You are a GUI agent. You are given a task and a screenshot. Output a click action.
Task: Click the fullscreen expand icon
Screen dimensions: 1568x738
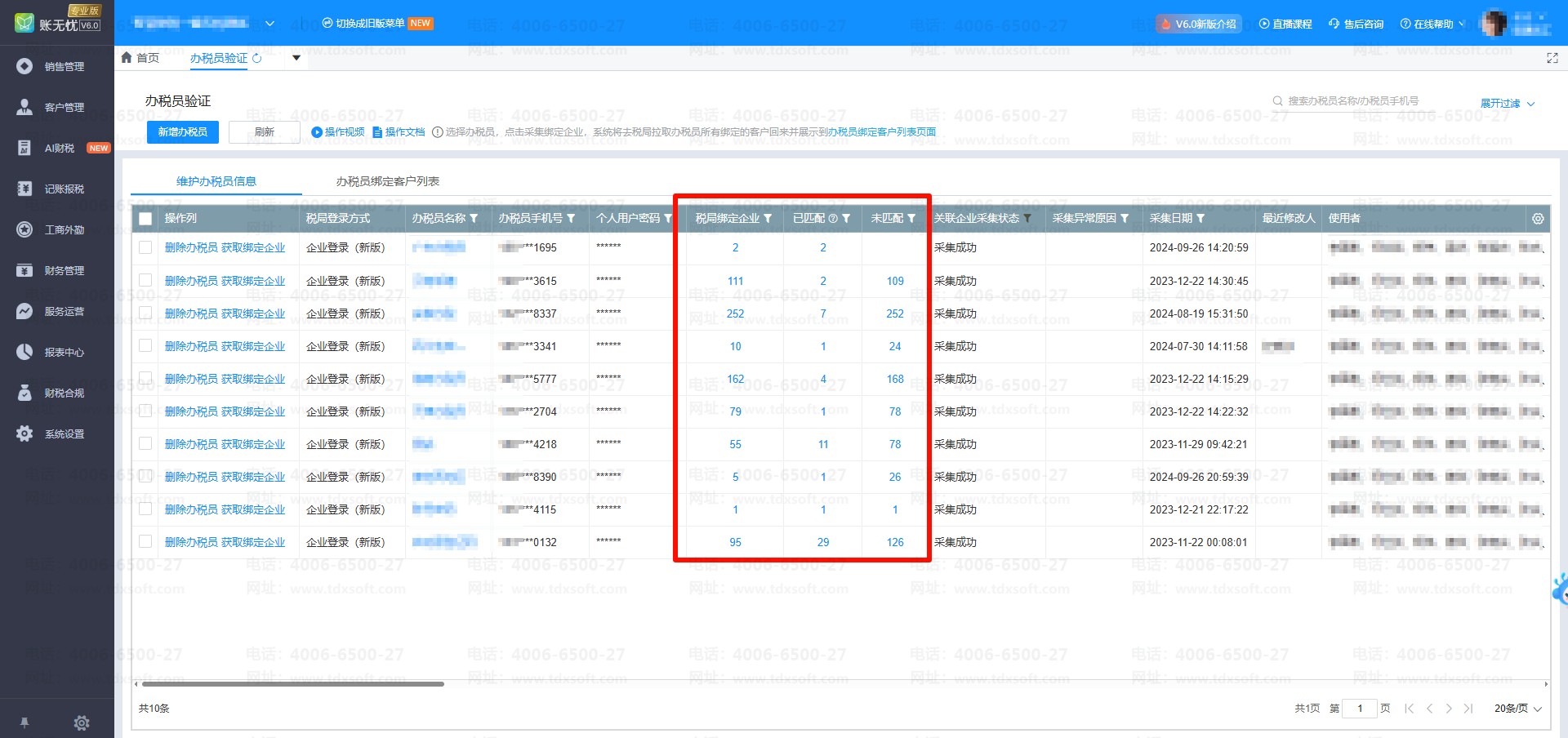1552,58
